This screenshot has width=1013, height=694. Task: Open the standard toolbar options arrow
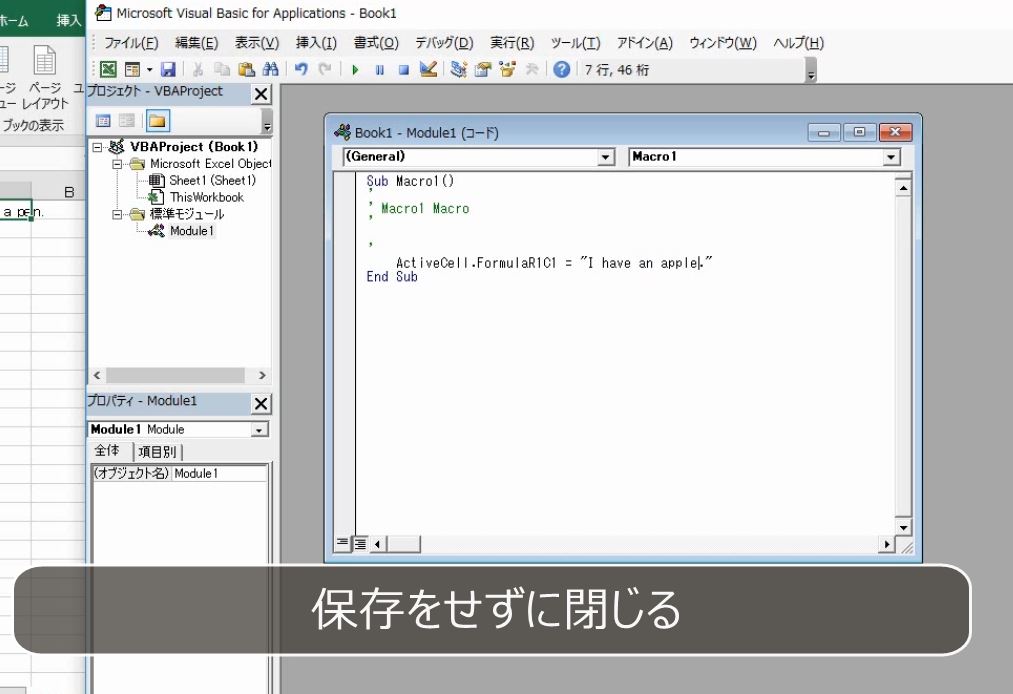tap(811, 70)
